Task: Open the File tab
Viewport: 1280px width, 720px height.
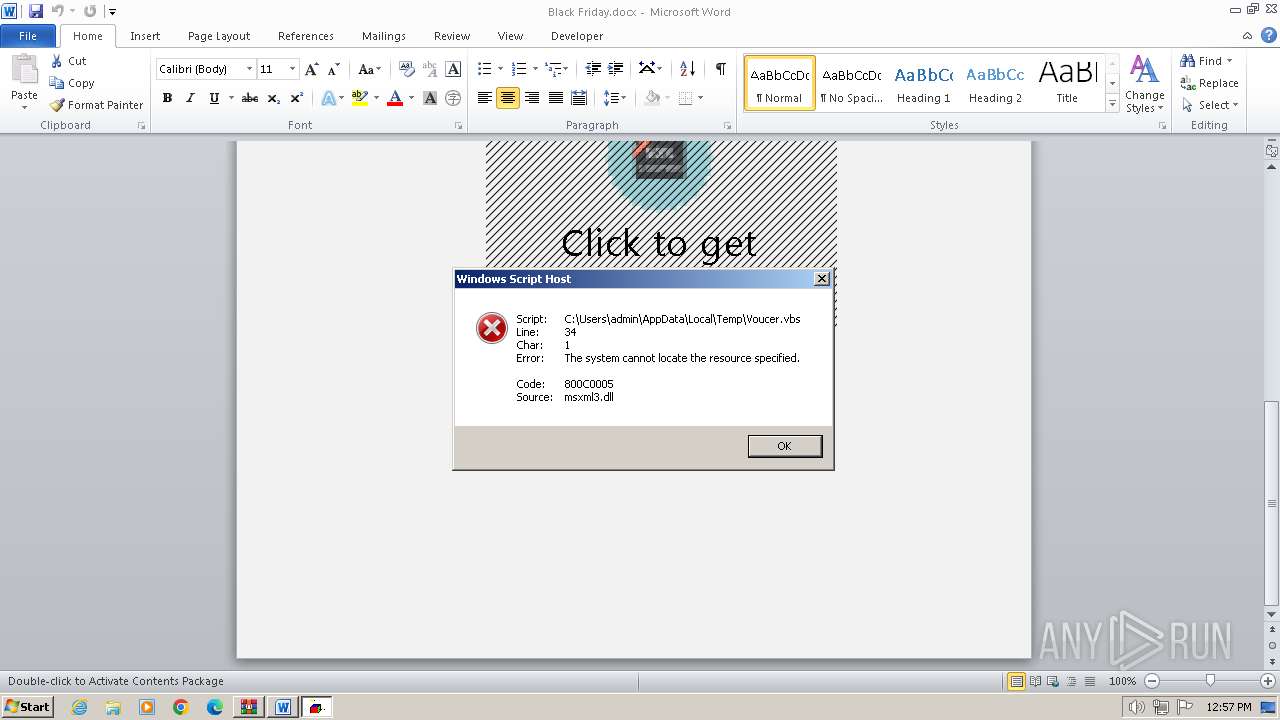Action: [28, 36]
